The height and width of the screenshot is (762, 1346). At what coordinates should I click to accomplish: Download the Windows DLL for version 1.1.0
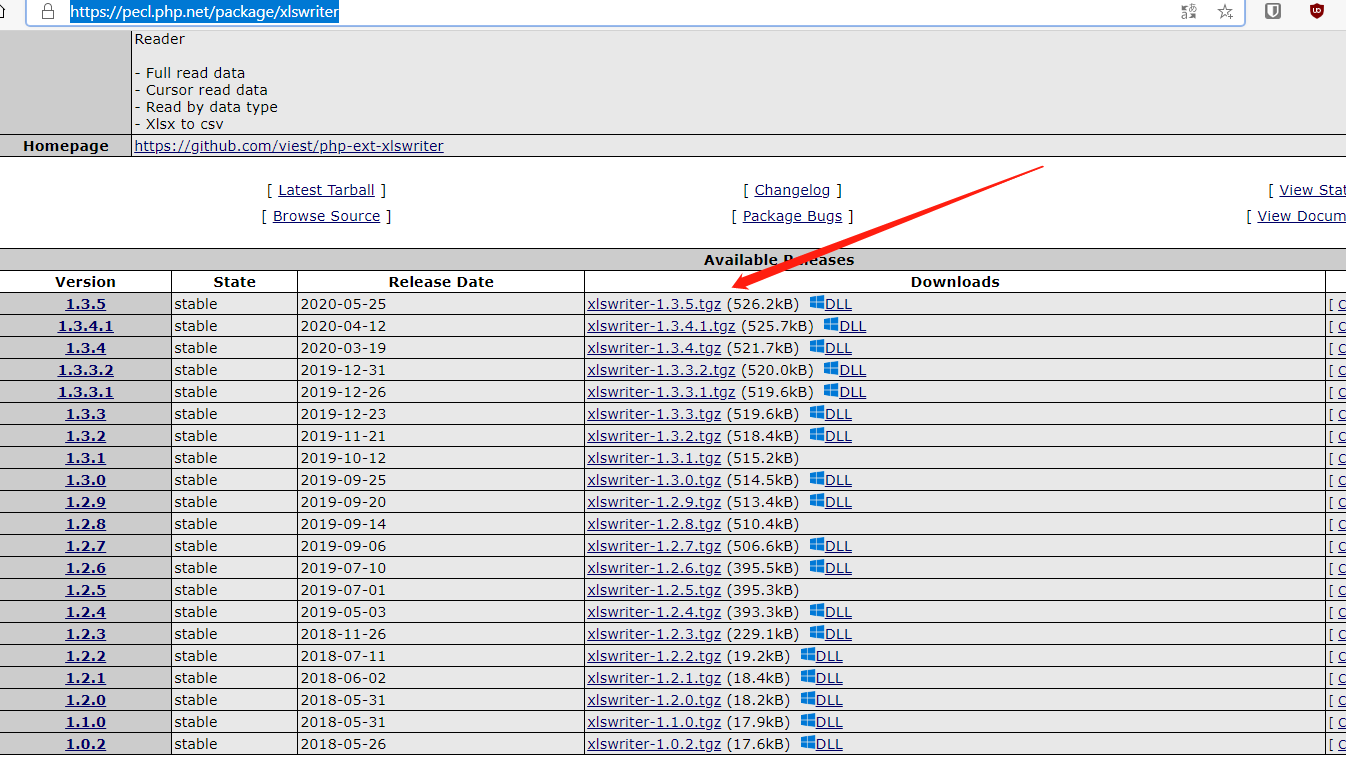pyautogui.click(x=822, y=722)
